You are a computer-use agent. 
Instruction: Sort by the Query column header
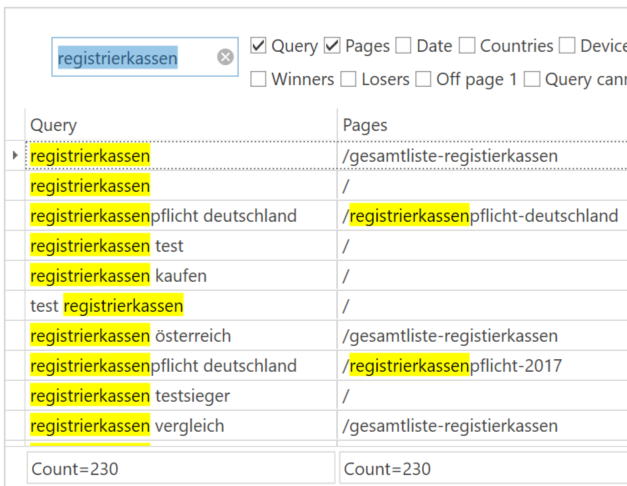pos(181,125)
